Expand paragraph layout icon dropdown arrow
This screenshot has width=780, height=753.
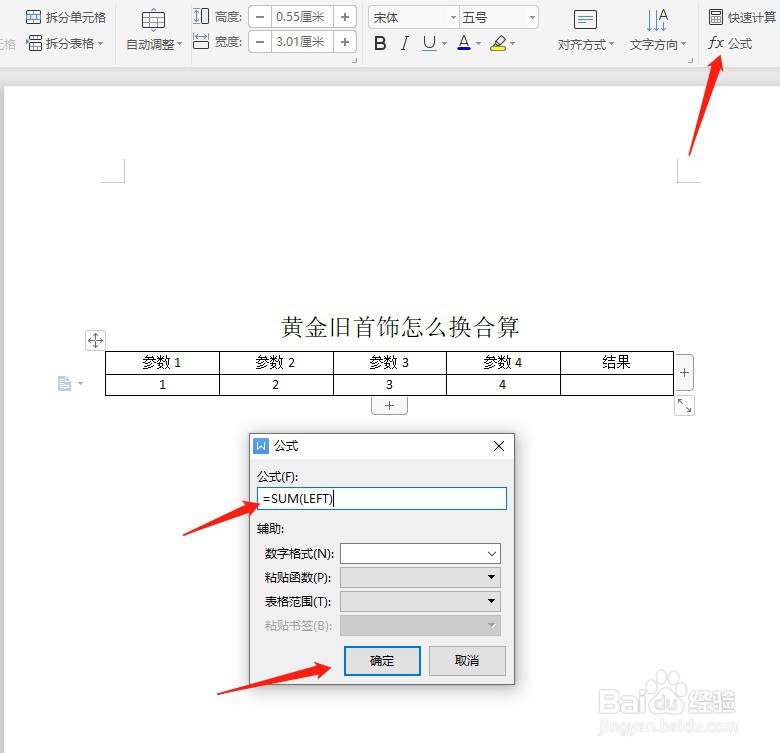click(x=81, y=383)
